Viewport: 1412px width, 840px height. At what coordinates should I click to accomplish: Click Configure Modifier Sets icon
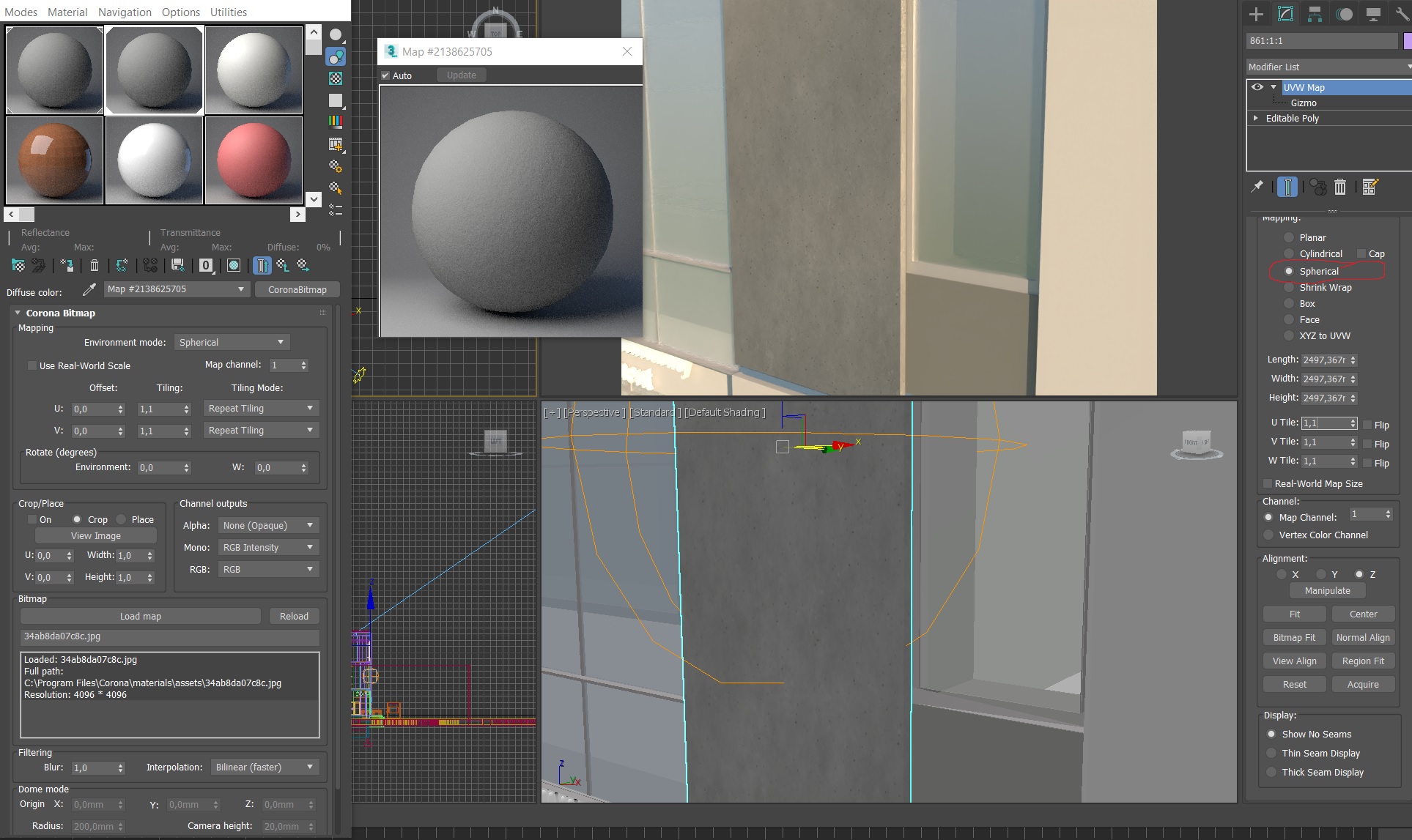1370,187
